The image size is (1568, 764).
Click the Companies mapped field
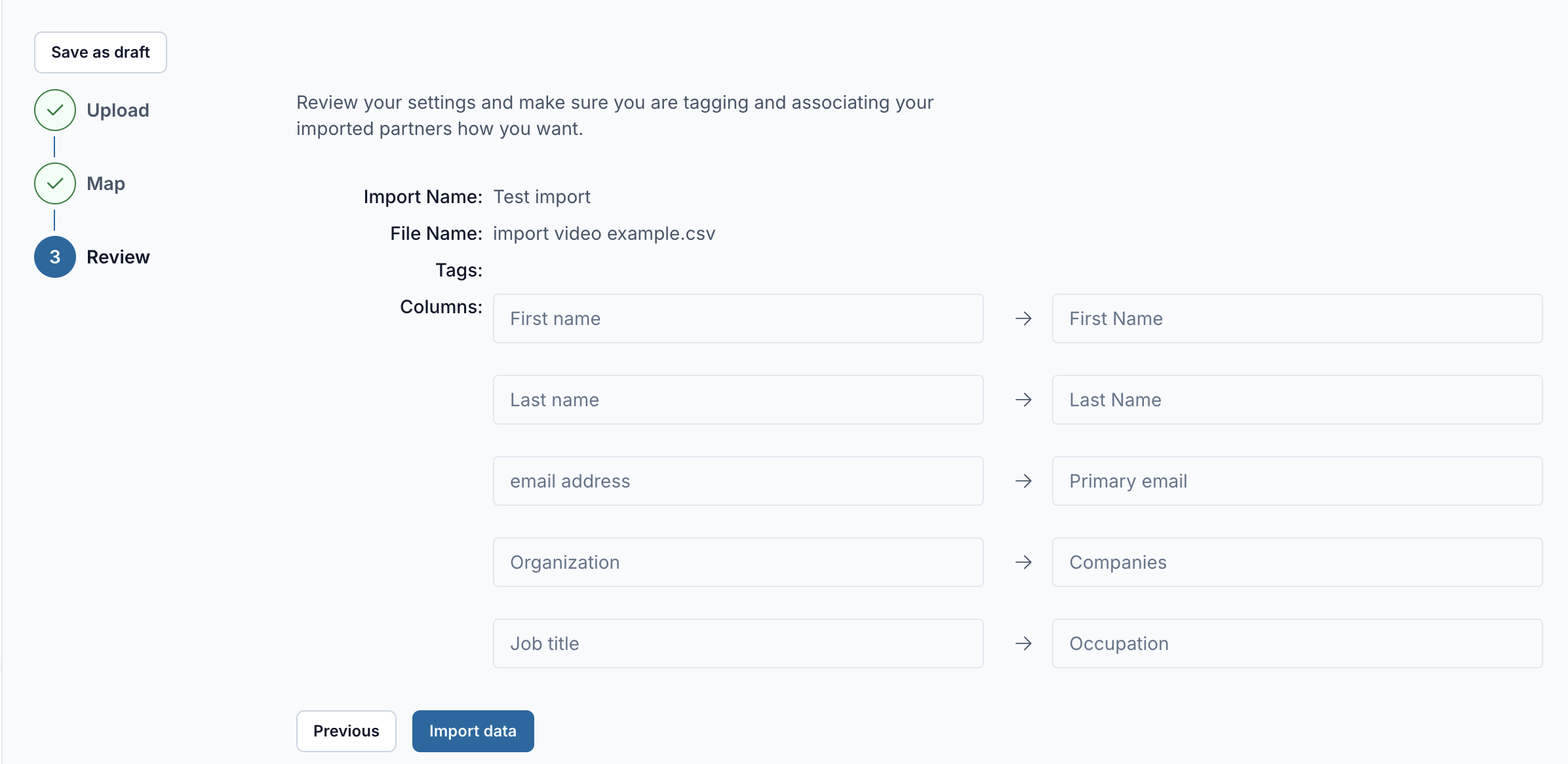(1297, 562)
